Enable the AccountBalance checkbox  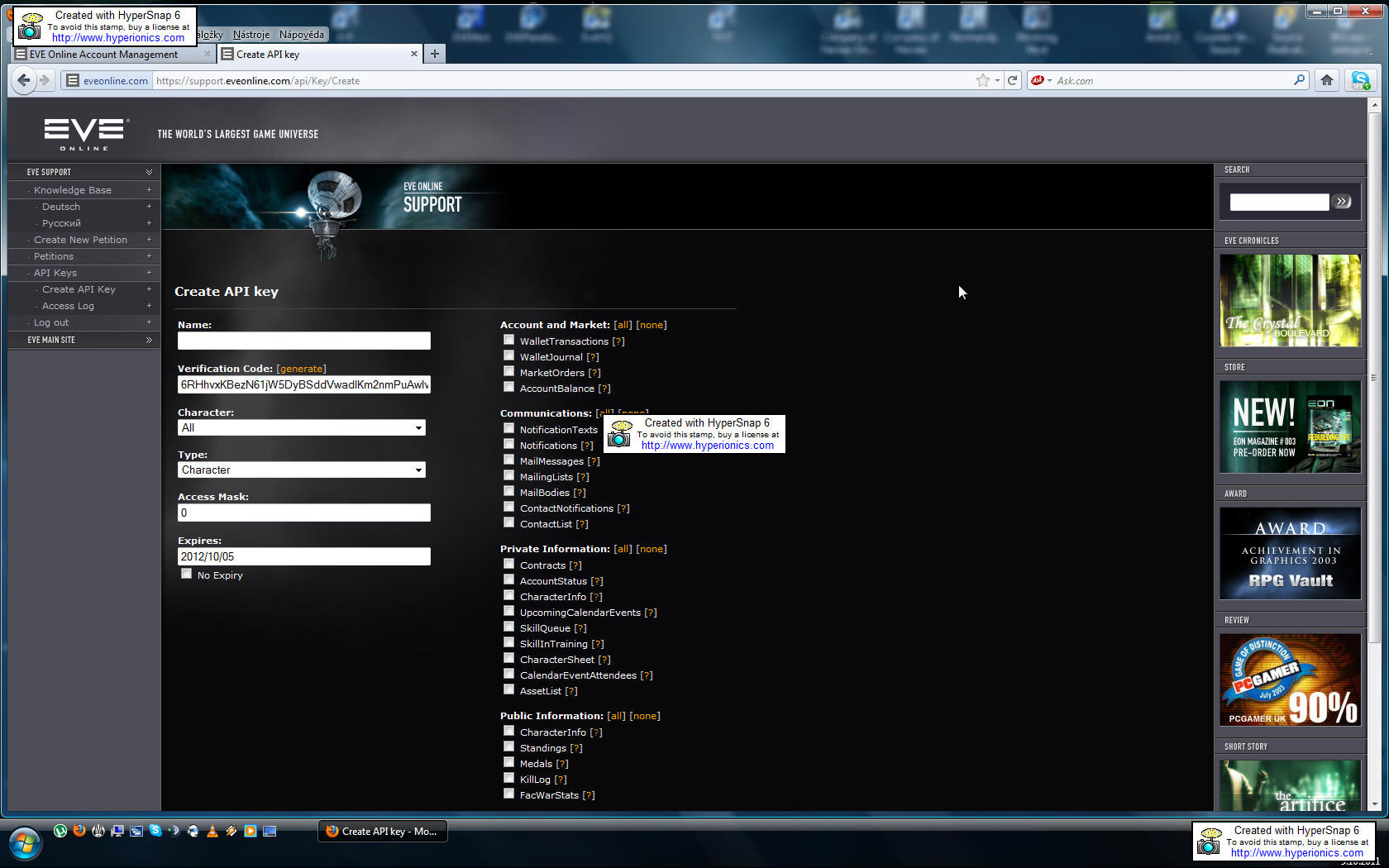(509, 387)
